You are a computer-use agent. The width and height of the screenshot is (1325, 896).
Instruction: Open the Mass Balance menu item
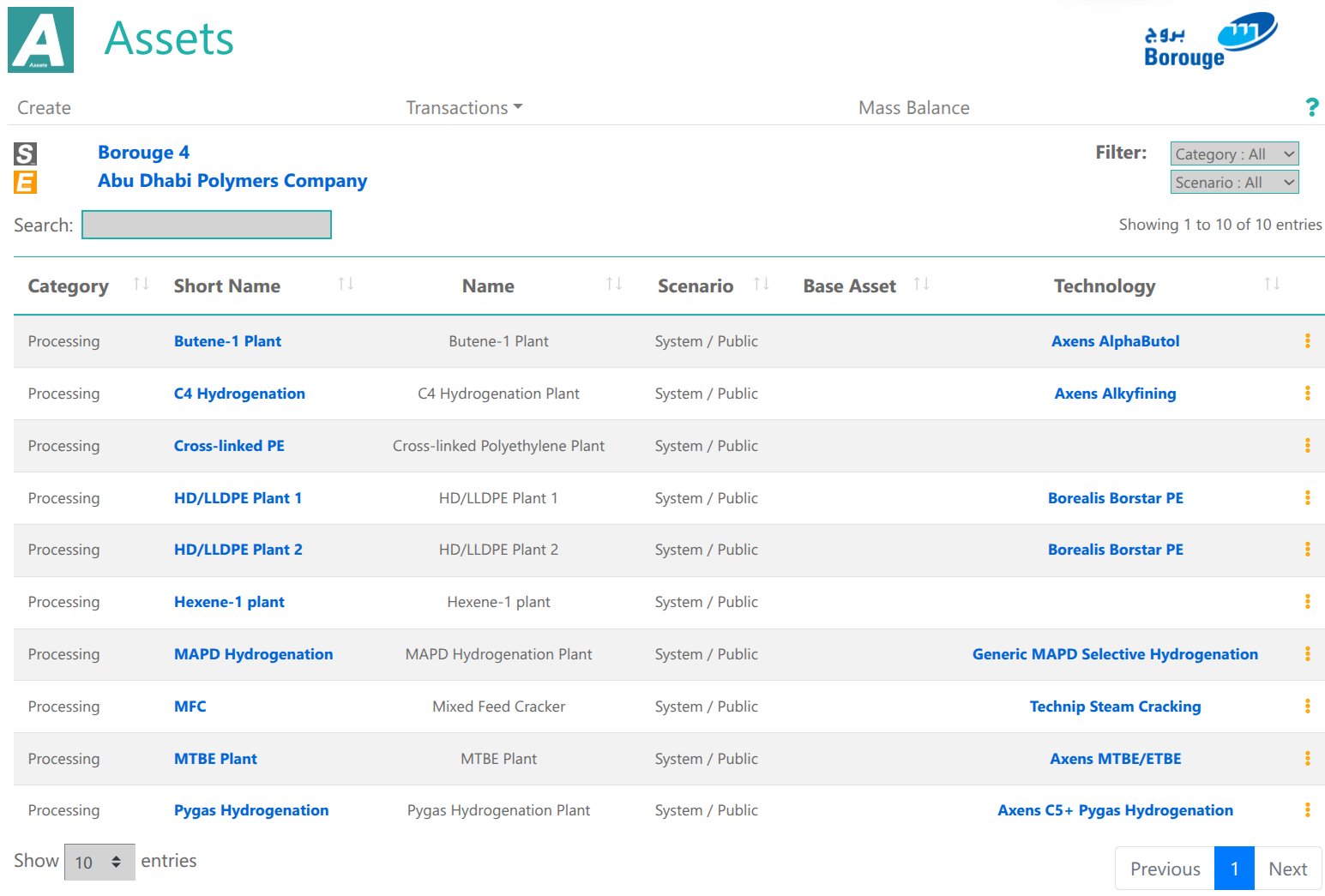(913, 108)
